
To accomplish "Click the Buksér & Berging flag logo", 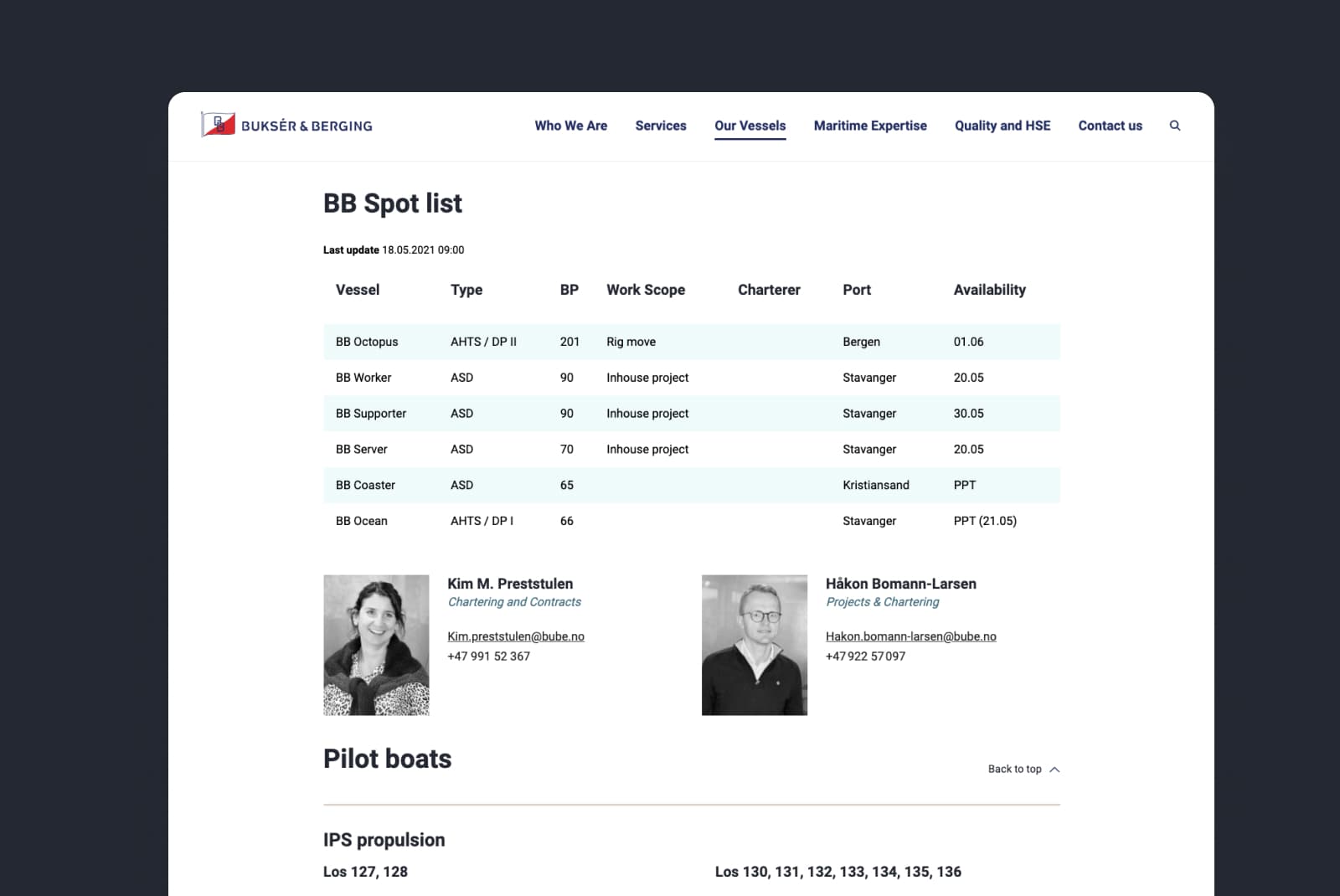I will (x=218, y=125).
